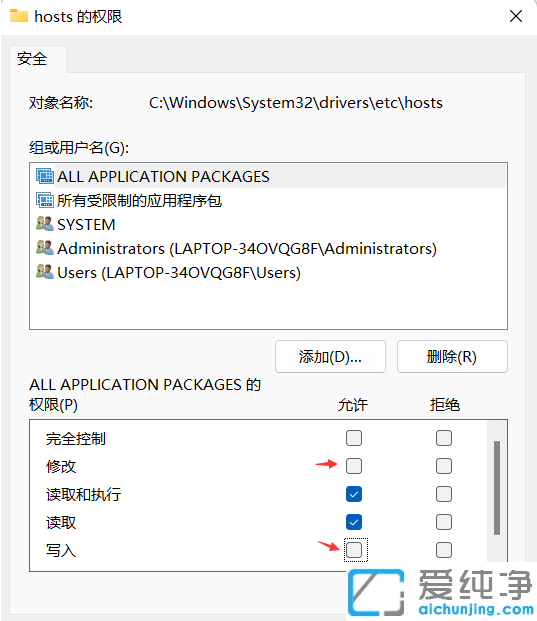Viewport: 537px width, 621px height.
Task: Click the Users group icon
Action: point(44,272)
